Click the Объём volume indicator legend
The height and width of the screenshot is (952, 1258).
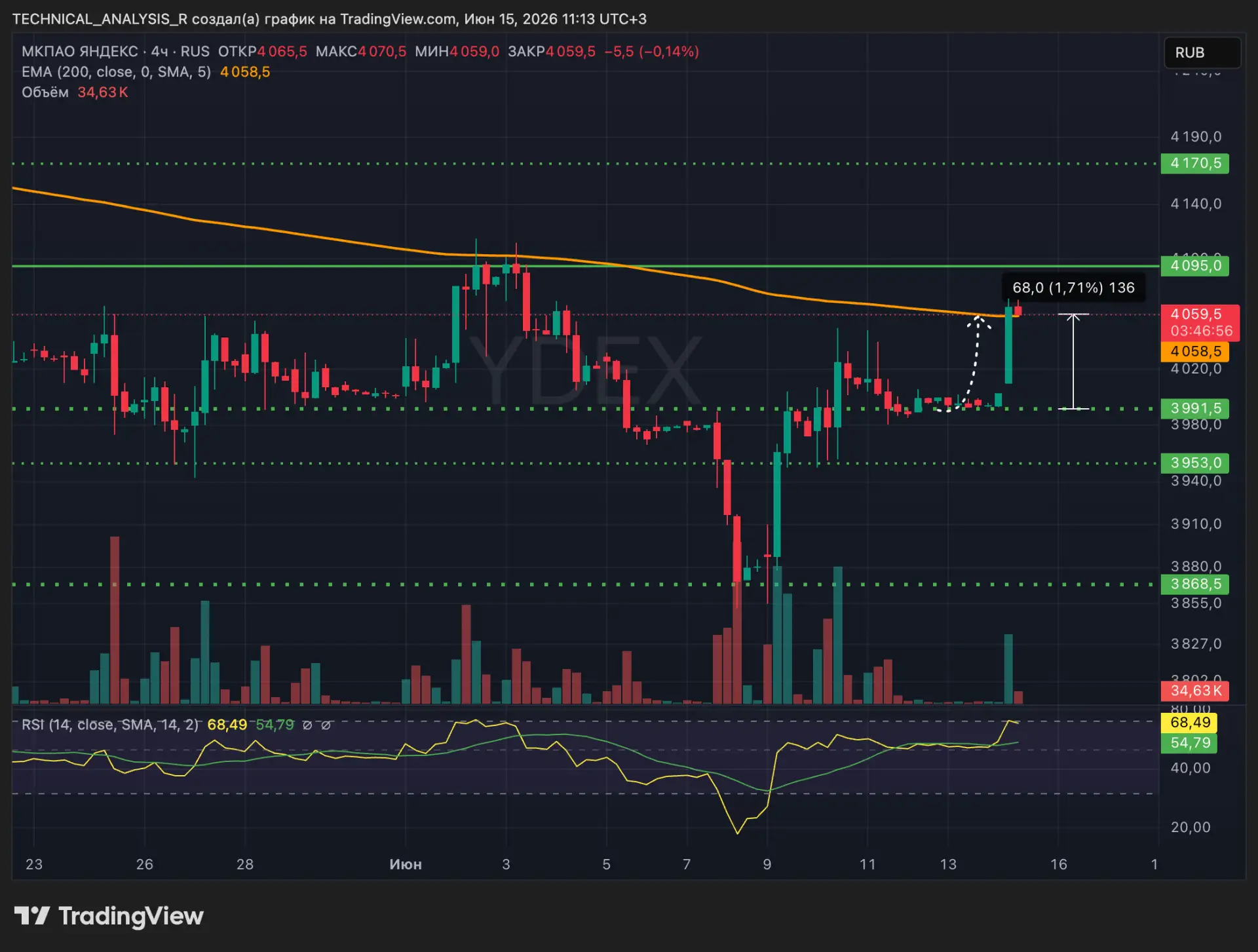tap(45, 92)
